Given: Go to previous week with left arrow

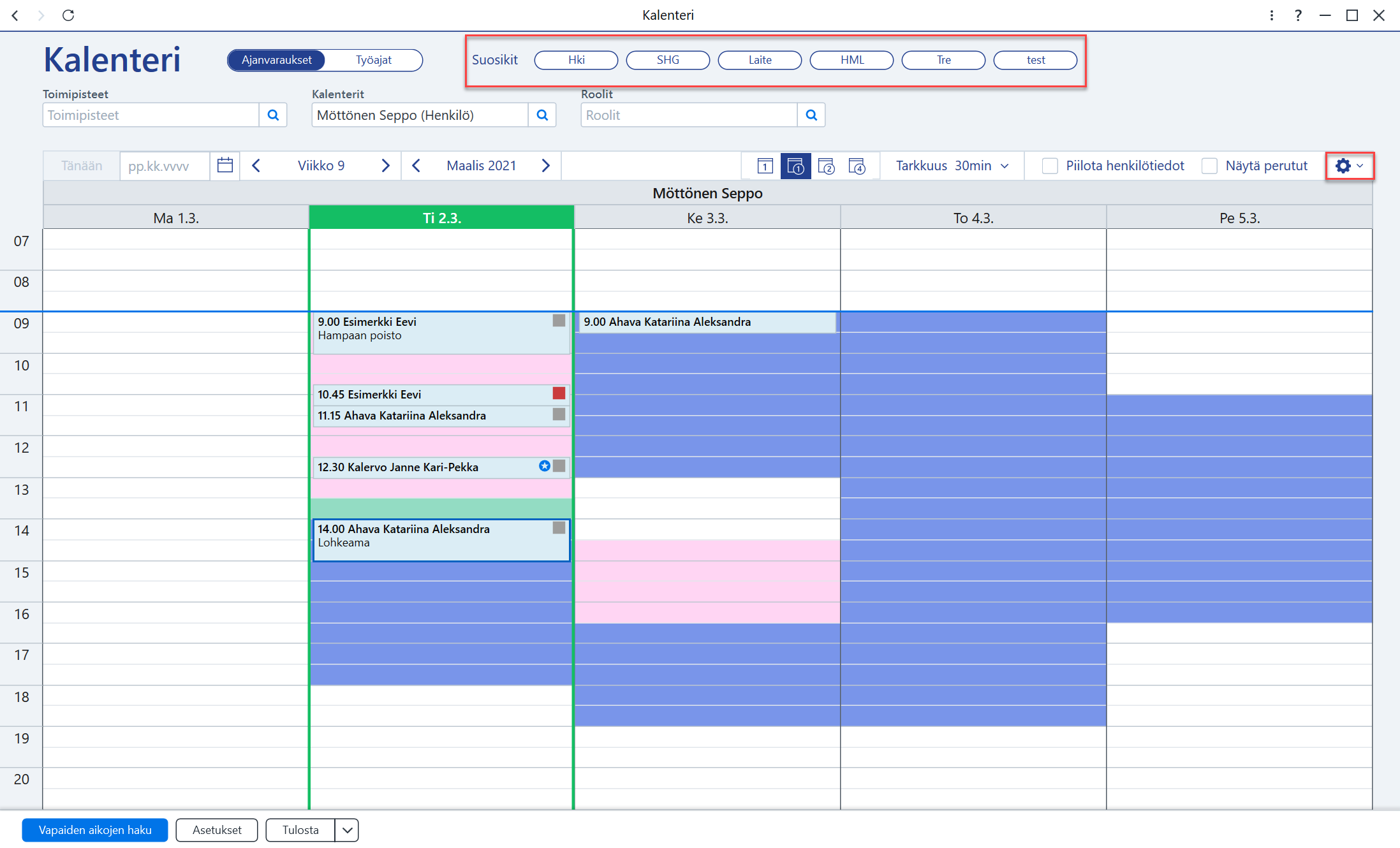Looking at the screenshot, I should click(x=256, y=166).
